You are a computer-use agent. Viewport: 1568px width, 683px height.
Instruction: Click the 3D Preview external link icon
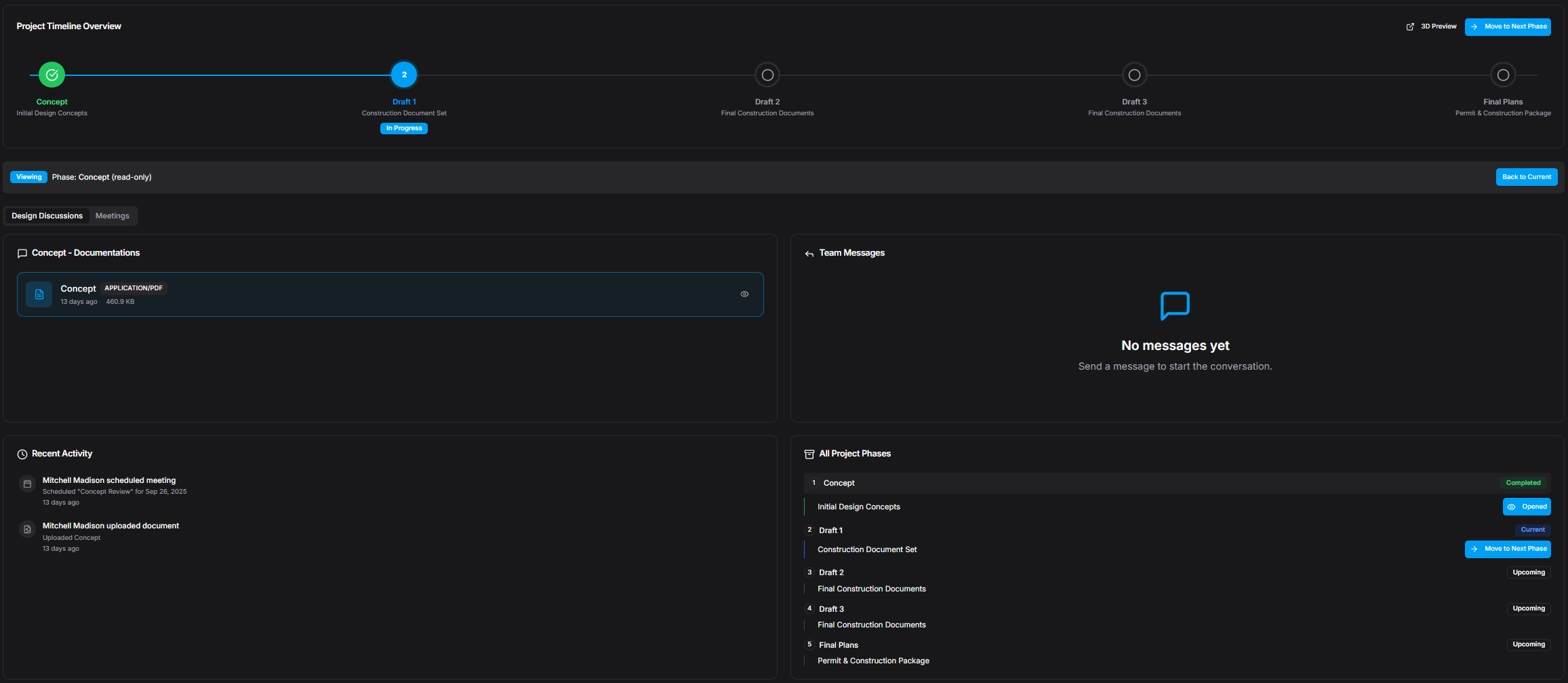click(x=1410, y=26)
